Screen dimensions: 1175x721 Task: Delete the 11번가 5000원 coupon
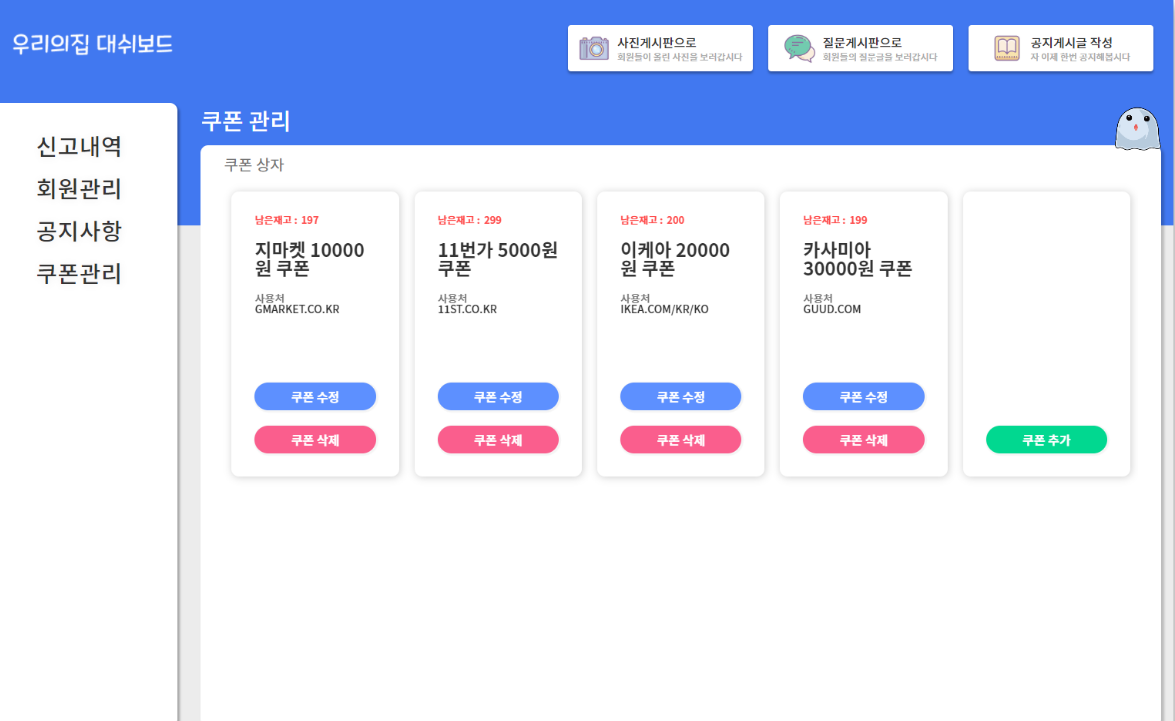coord(497,439)
